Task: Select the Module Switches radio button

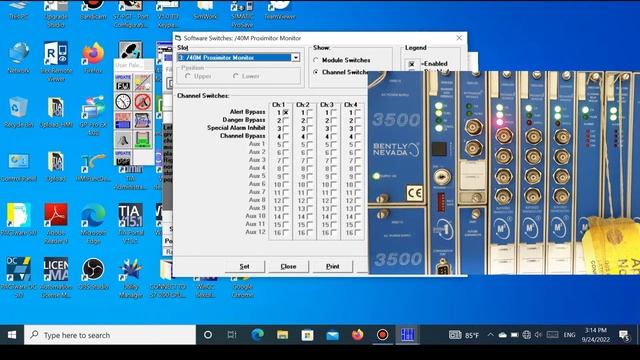Action: [x=316, y=60]
